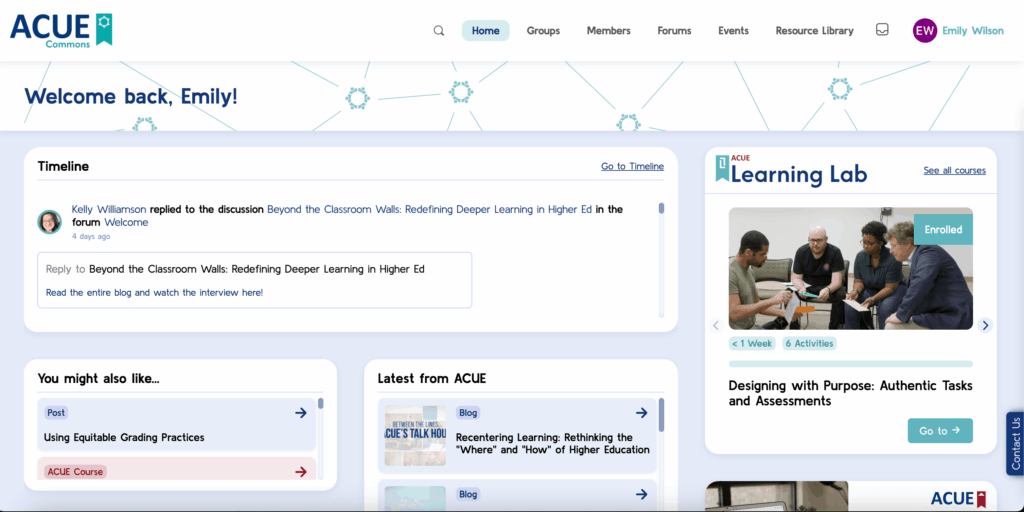Screen dimensions: 1024x512
Task: Open the Forums section
Action: point(675,31)
